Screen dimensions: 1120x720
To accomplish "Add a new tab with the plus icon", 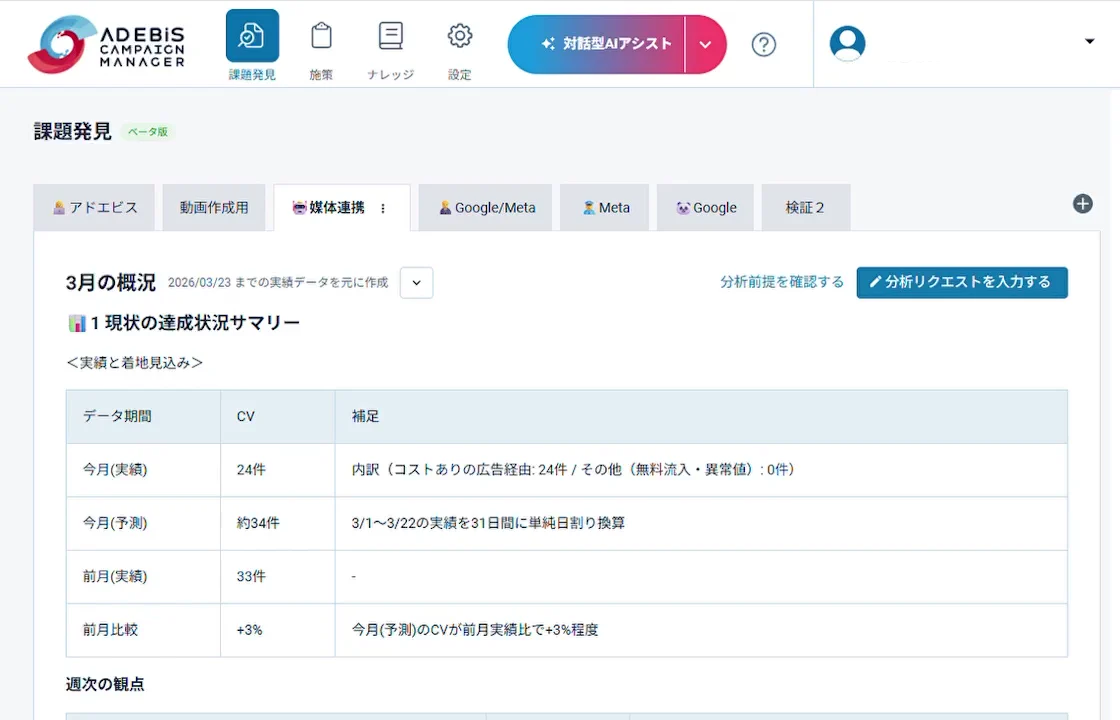I will pyautogui.click(x=1082, y=203).
